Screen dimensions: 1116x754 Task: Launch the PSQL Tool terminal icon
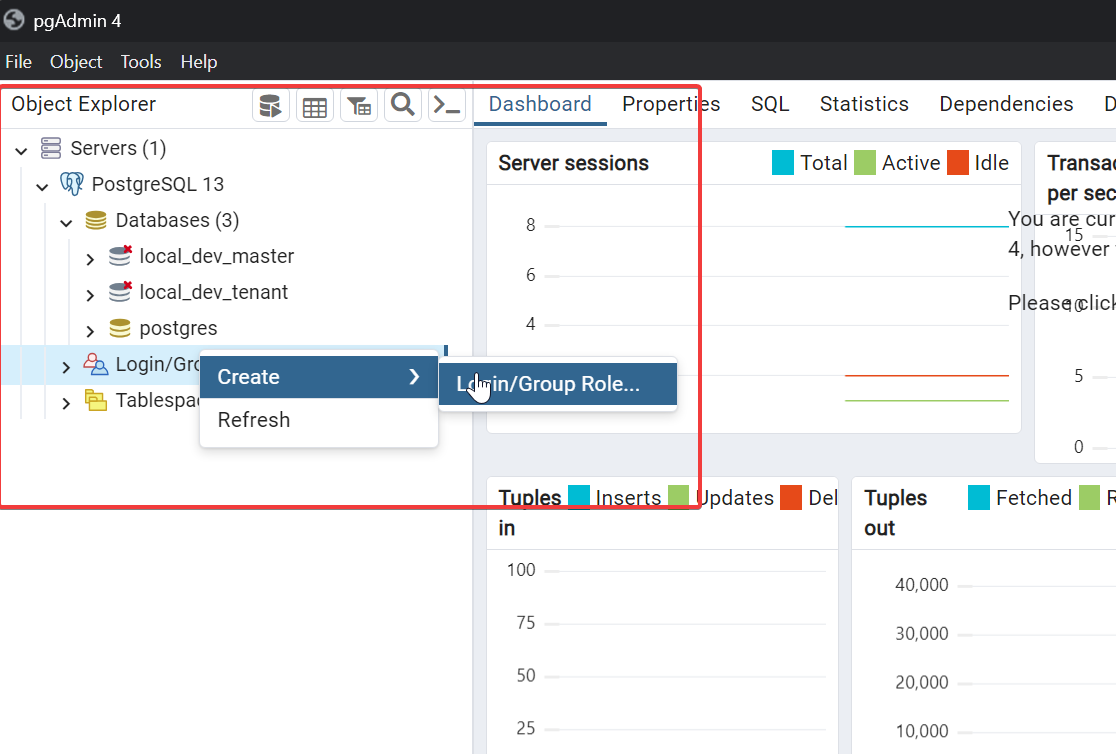point(447,106)
